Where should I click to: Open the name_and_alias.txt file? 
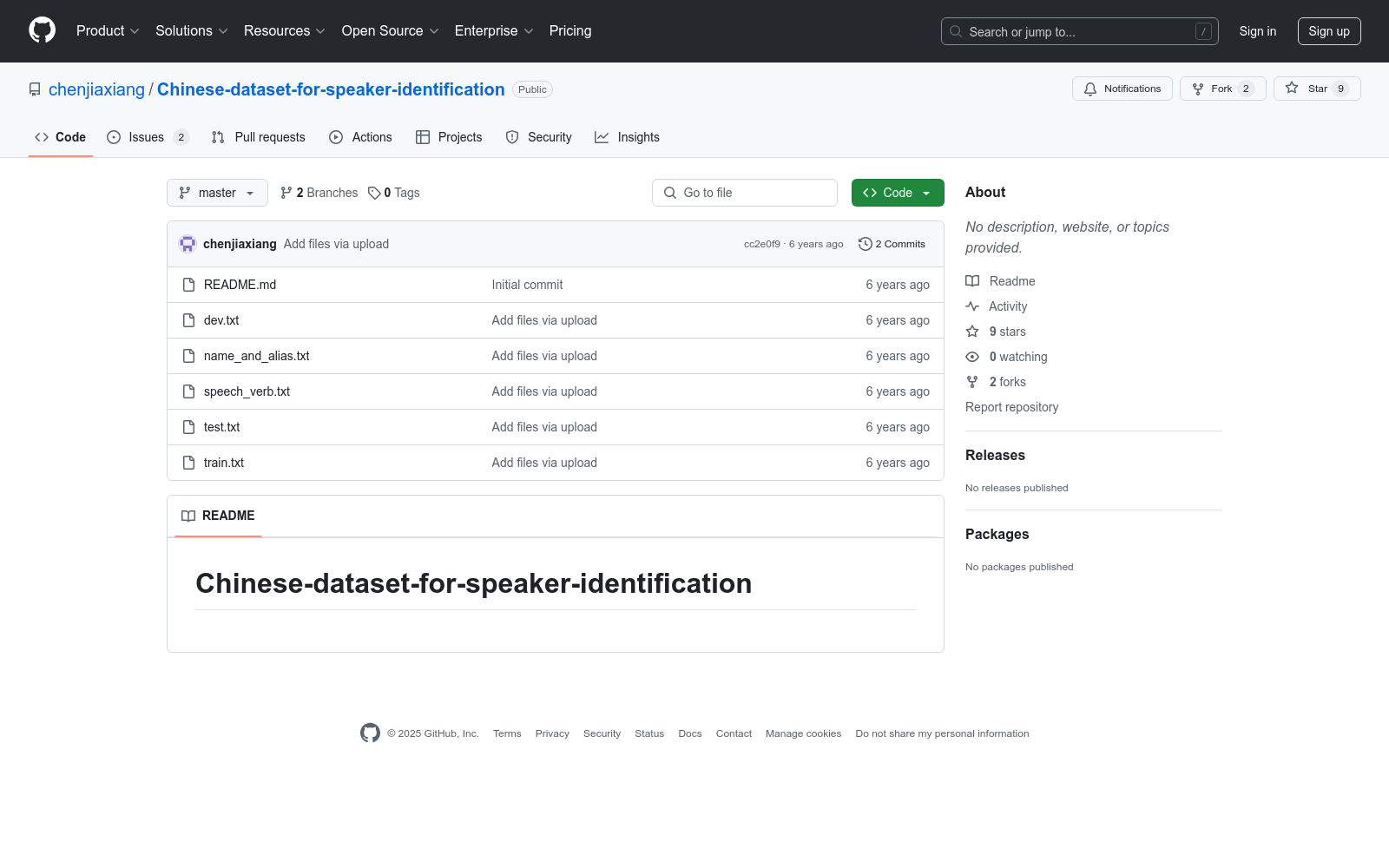(x=257, y=356)
